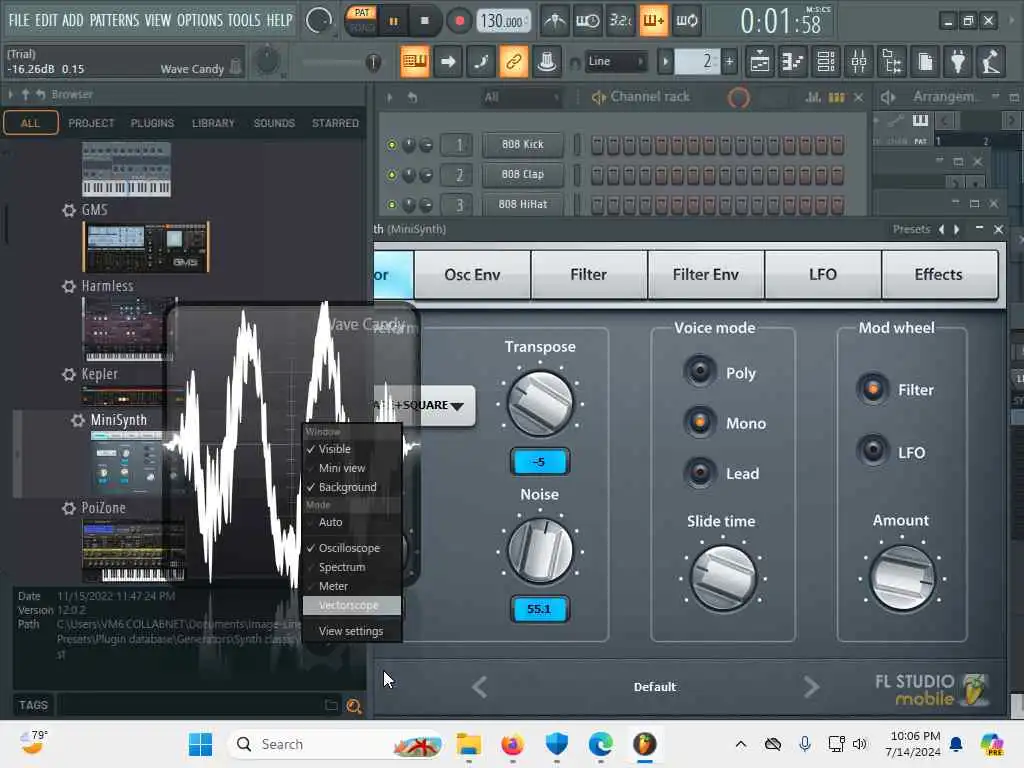The height and width of the screenshot is (768, 1024).
Task: Toggle typing keyboard to piano icon
Action: (x=415, y=62)
